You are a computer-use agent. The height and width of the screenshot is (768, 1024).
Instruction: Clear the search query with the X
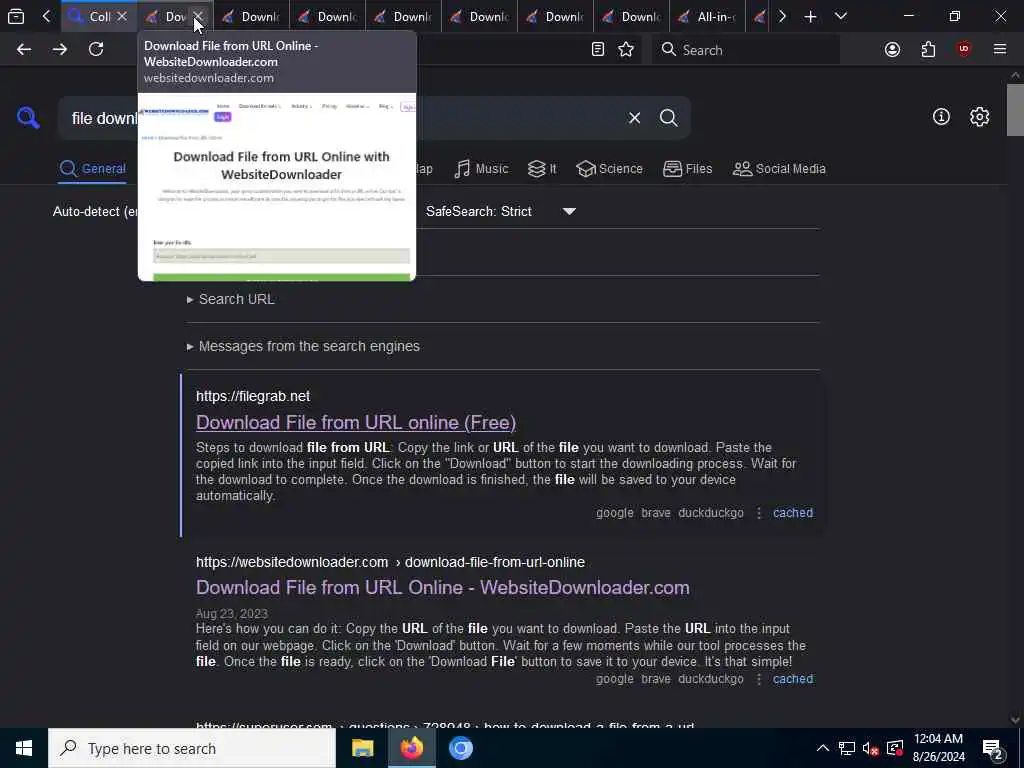coord(634,118)
